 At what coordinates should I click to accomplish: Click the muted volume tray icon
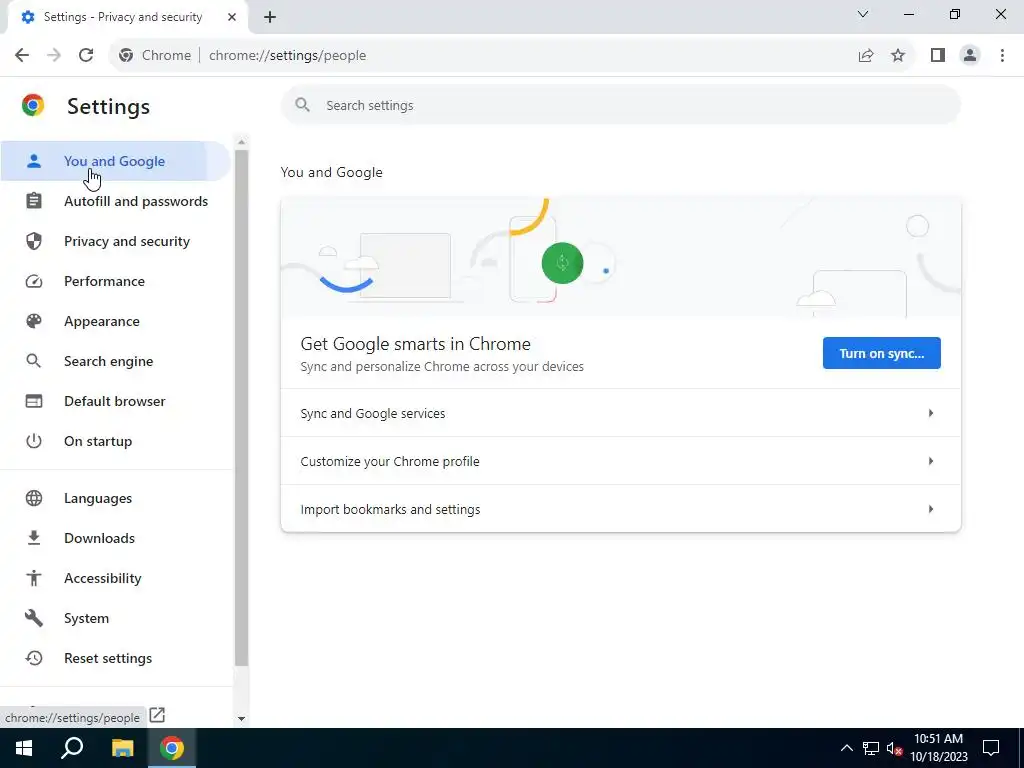(x=894, y=748)
